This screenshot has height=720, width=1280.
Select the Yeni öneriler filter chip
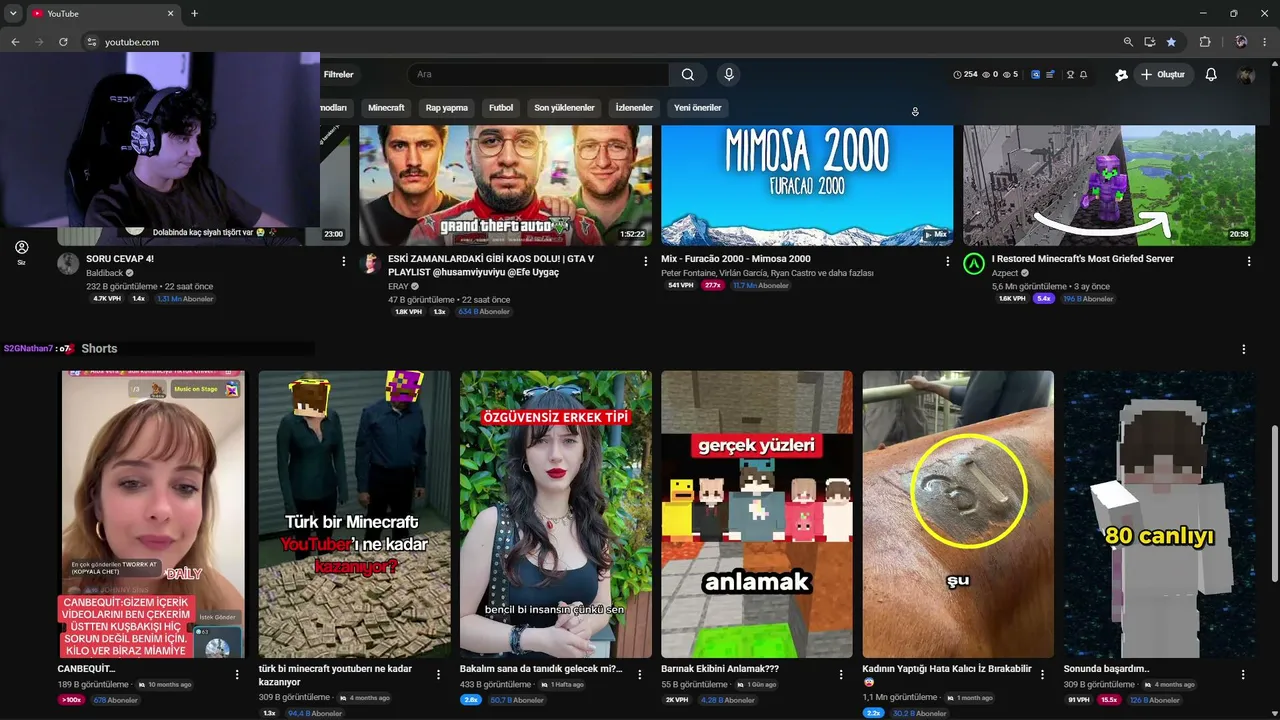698,108
